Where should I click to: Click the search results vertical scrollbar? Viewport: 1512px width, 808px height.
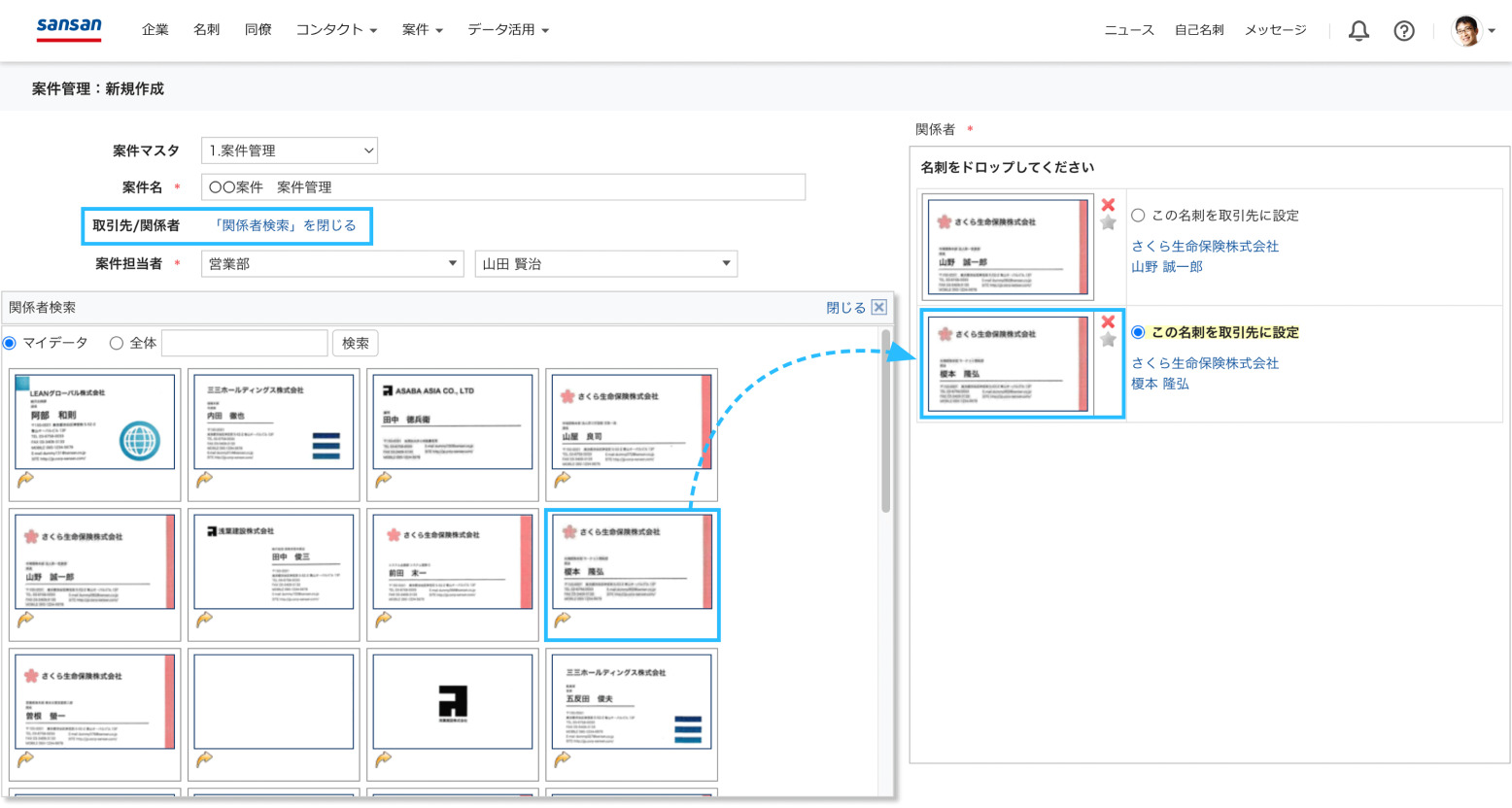885,422
